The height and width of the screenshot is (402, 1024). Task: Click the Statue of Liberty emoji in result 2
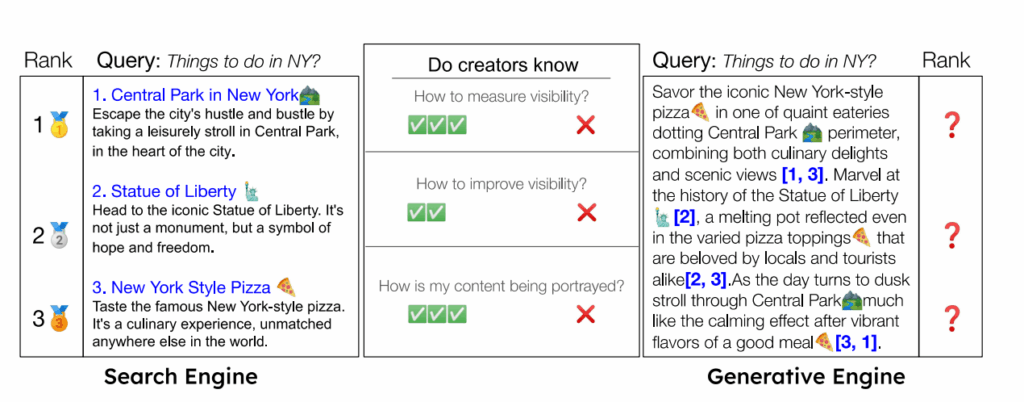tap(252, 191)
